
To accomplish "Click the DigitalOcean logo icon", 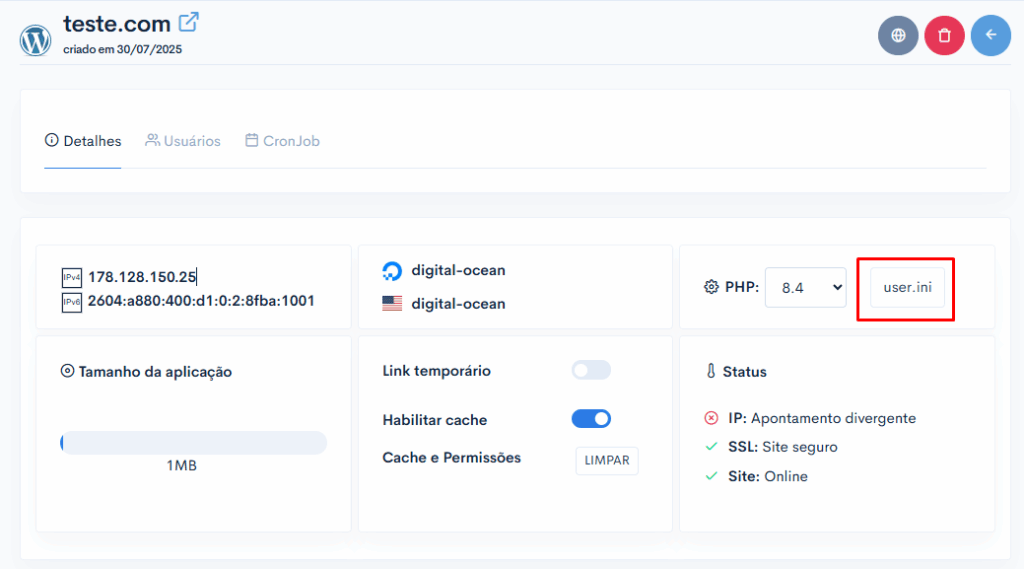I will (x=392, y=271).
